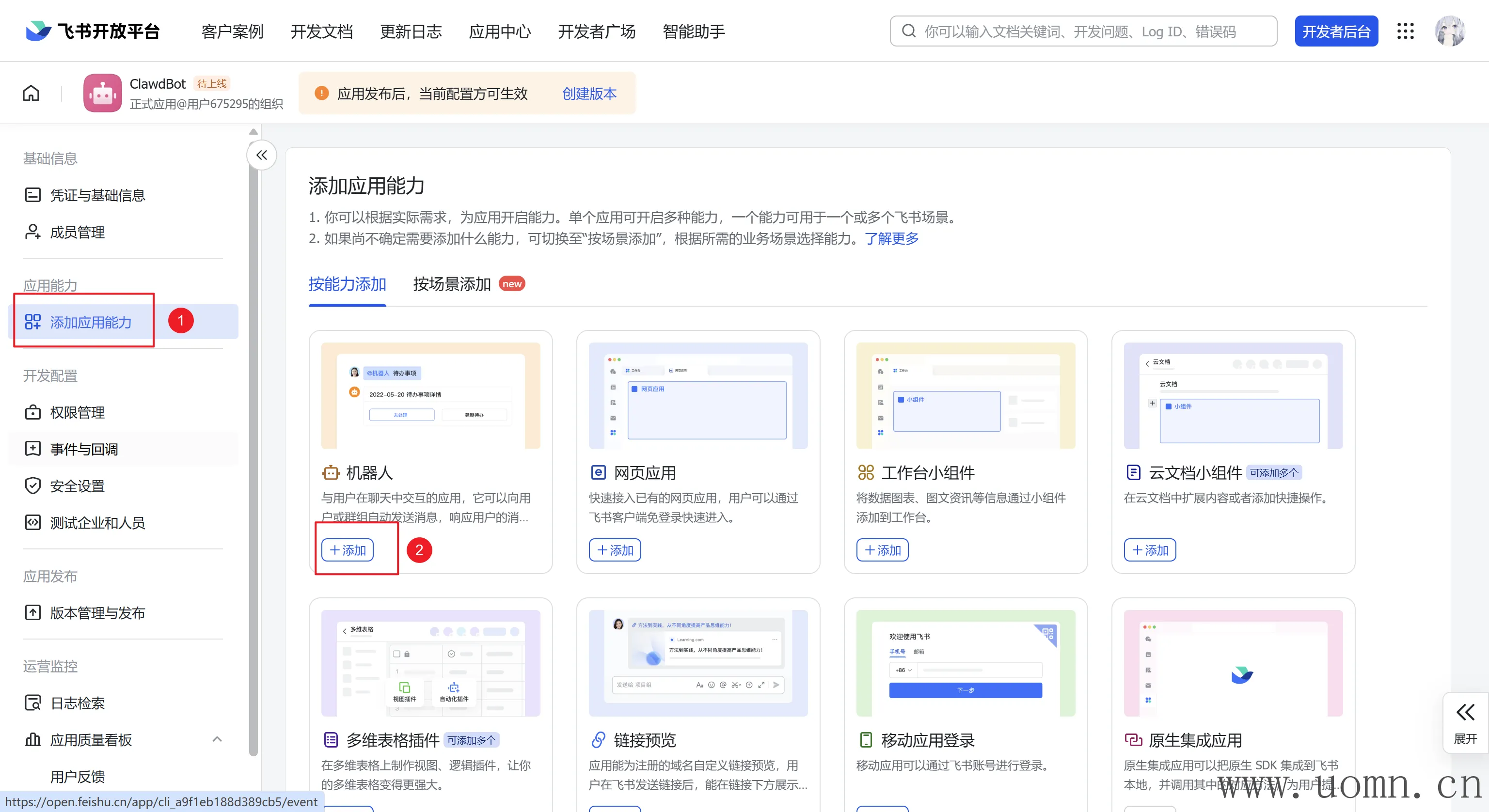Click the home icon in breadcrumb bar
Screen dimensions: 1489x812
click(31, 93)
